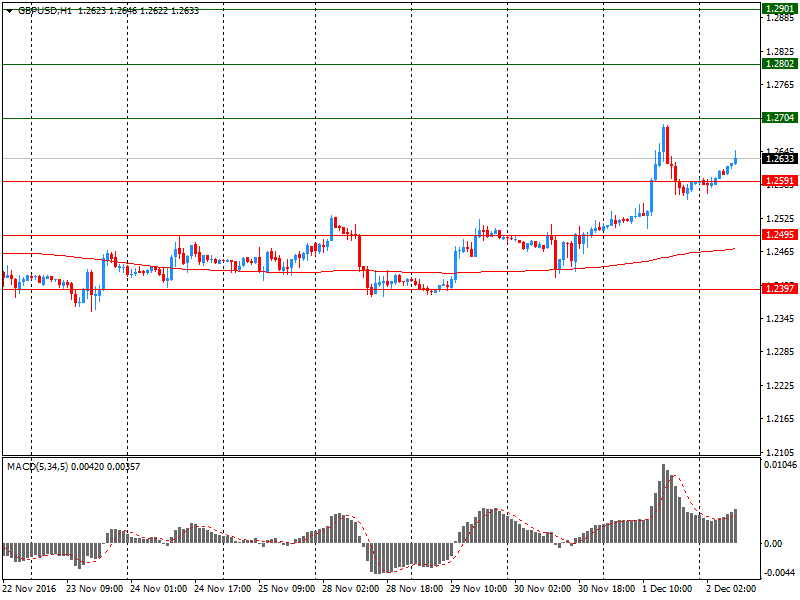Screen dimensions: 800x600
Task: Click the 1.2825 price scale value
Action: [780, 52]
